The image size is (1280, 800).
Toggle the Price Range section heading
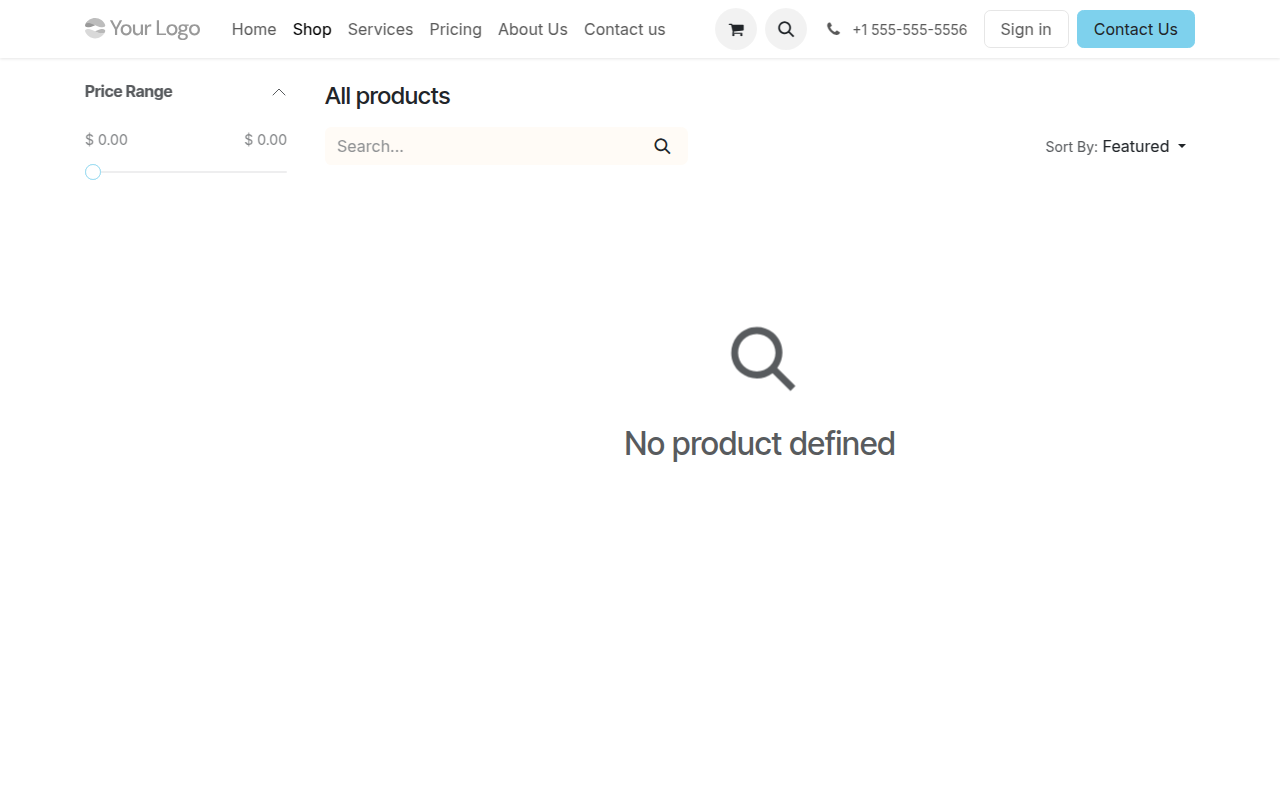click(129, 92)
